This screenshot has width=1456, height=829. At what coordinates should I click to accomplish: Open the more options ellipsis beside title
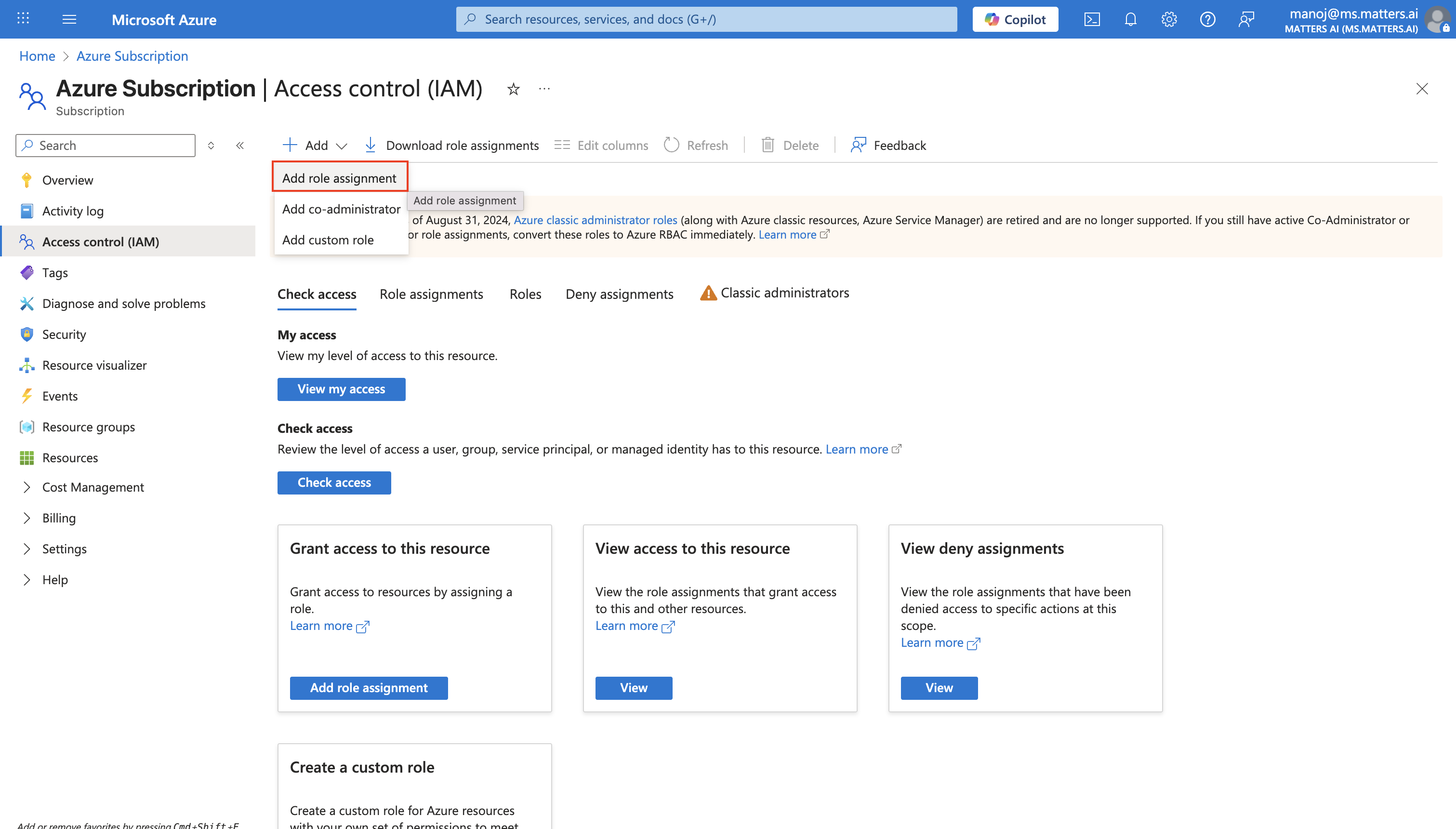[x=544, y=89]
